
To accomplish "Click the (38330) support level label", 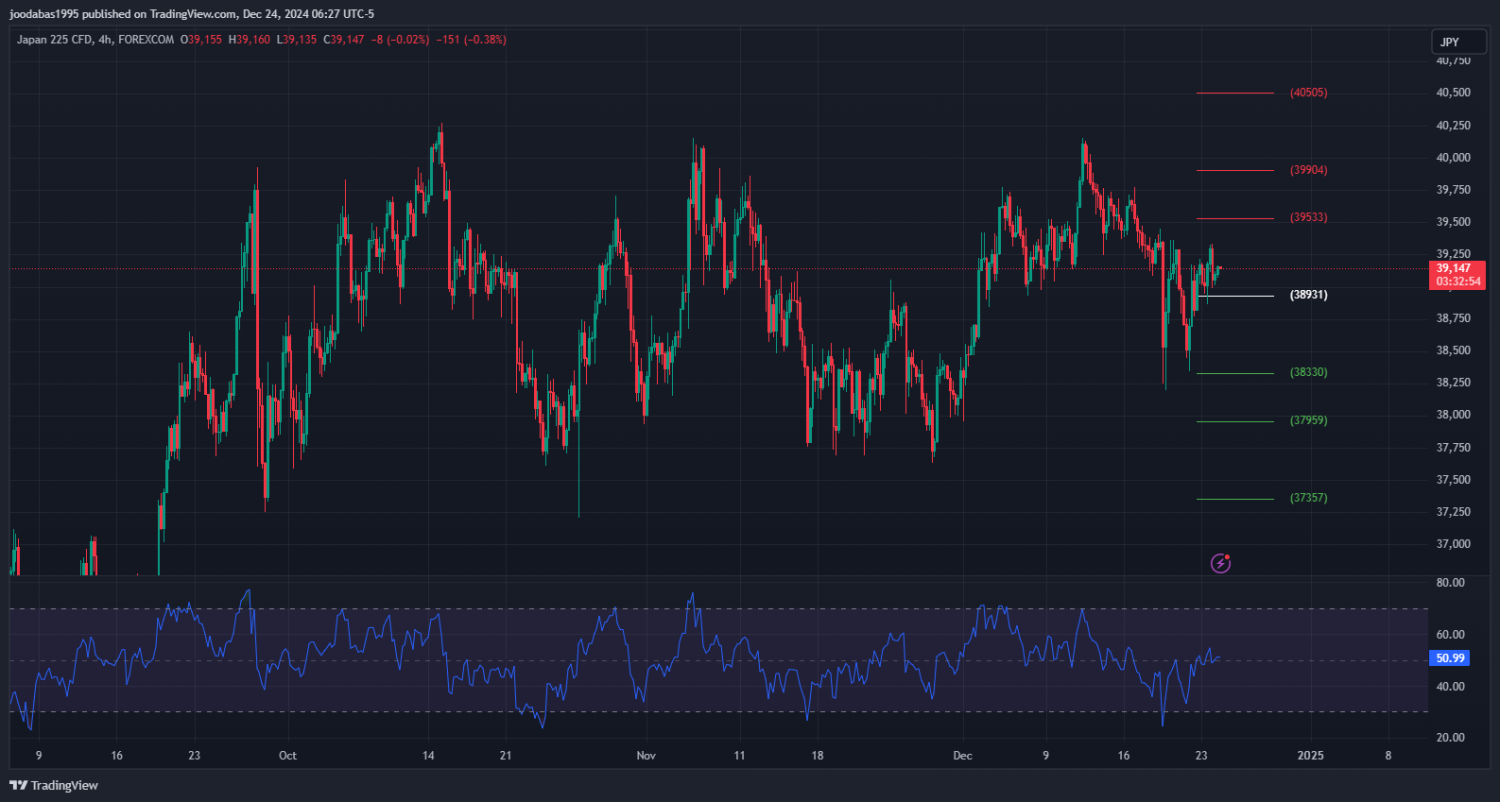I will coord(1308,372).
